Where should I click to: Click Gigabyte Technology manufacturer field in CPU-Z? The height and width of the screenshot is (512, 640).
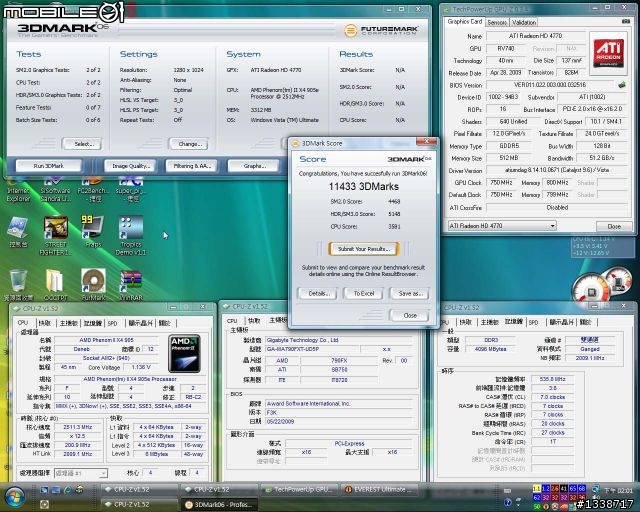click(339, 340)
